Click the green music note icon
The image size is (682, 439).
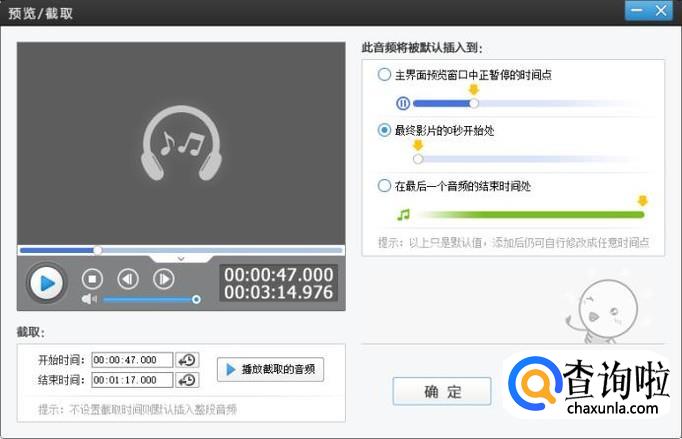point(403,214)
